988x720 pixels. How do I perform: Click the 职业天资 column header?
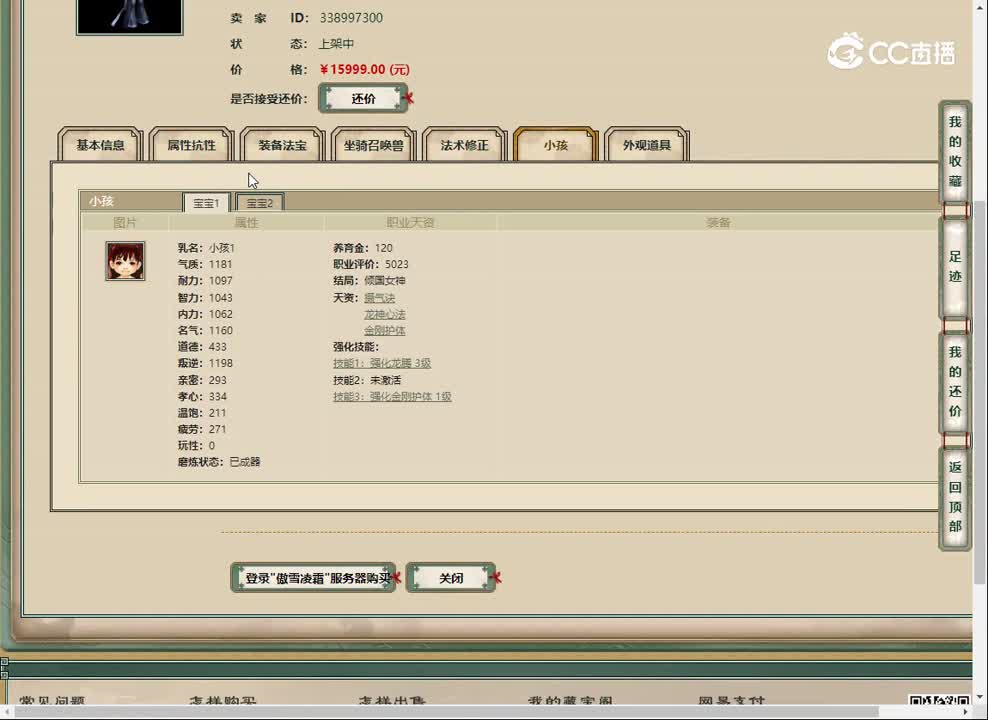[x=410, y=222]
